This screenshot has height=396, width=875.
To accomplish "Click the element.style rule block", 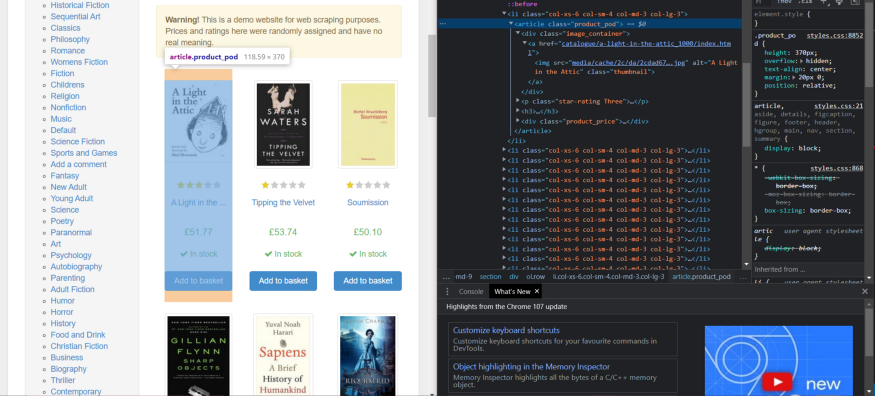I will (x=809, y=18).
